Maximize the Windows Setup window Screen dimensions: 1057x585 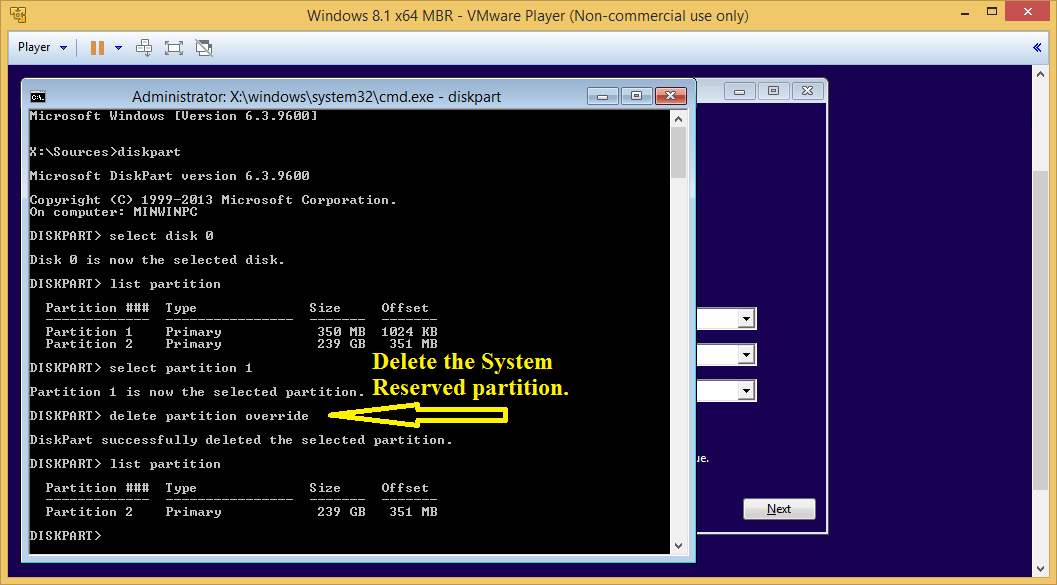pyautogui.click(x=774, y=91)
